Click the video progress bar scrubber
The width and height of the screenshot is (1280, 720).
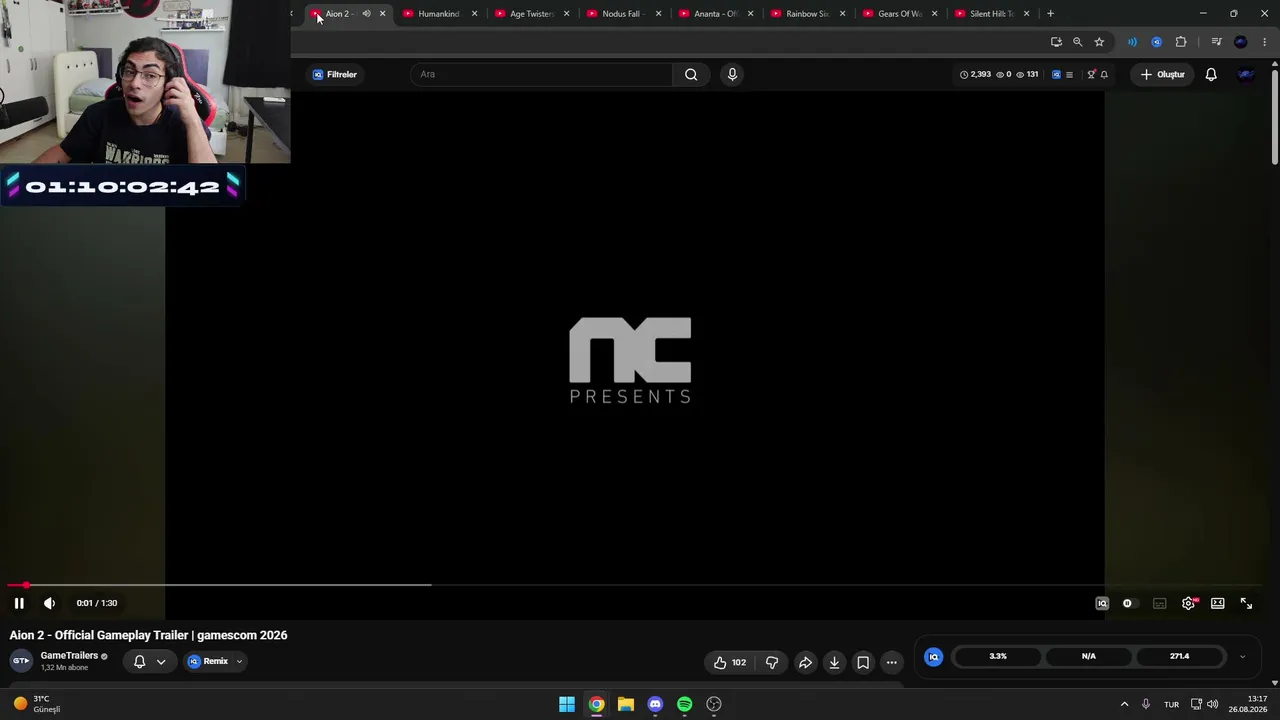point(26,585)
